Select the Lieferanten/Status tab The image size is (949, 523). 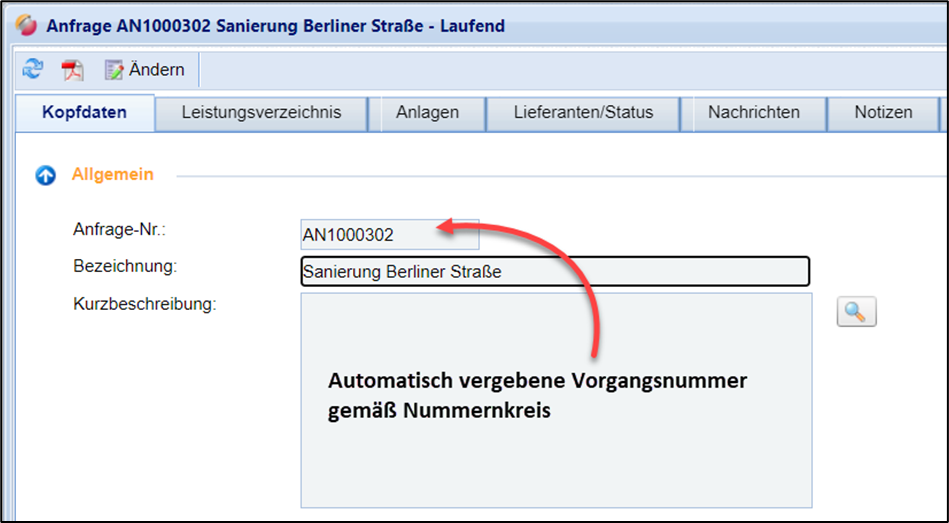click(583, 112)
